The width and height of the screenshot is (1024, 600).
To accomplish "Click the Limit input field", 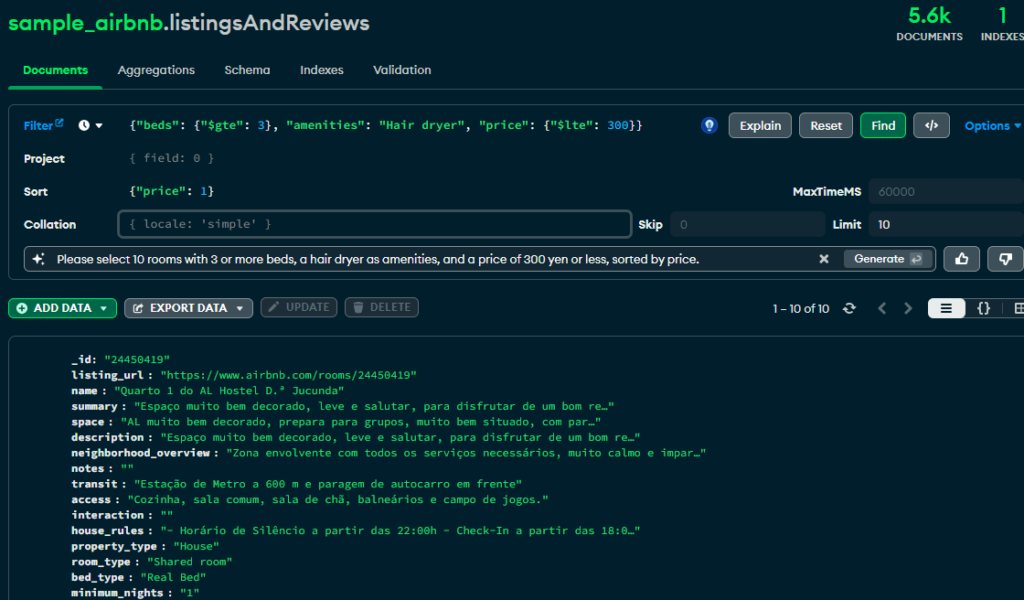I will (946, 225).
